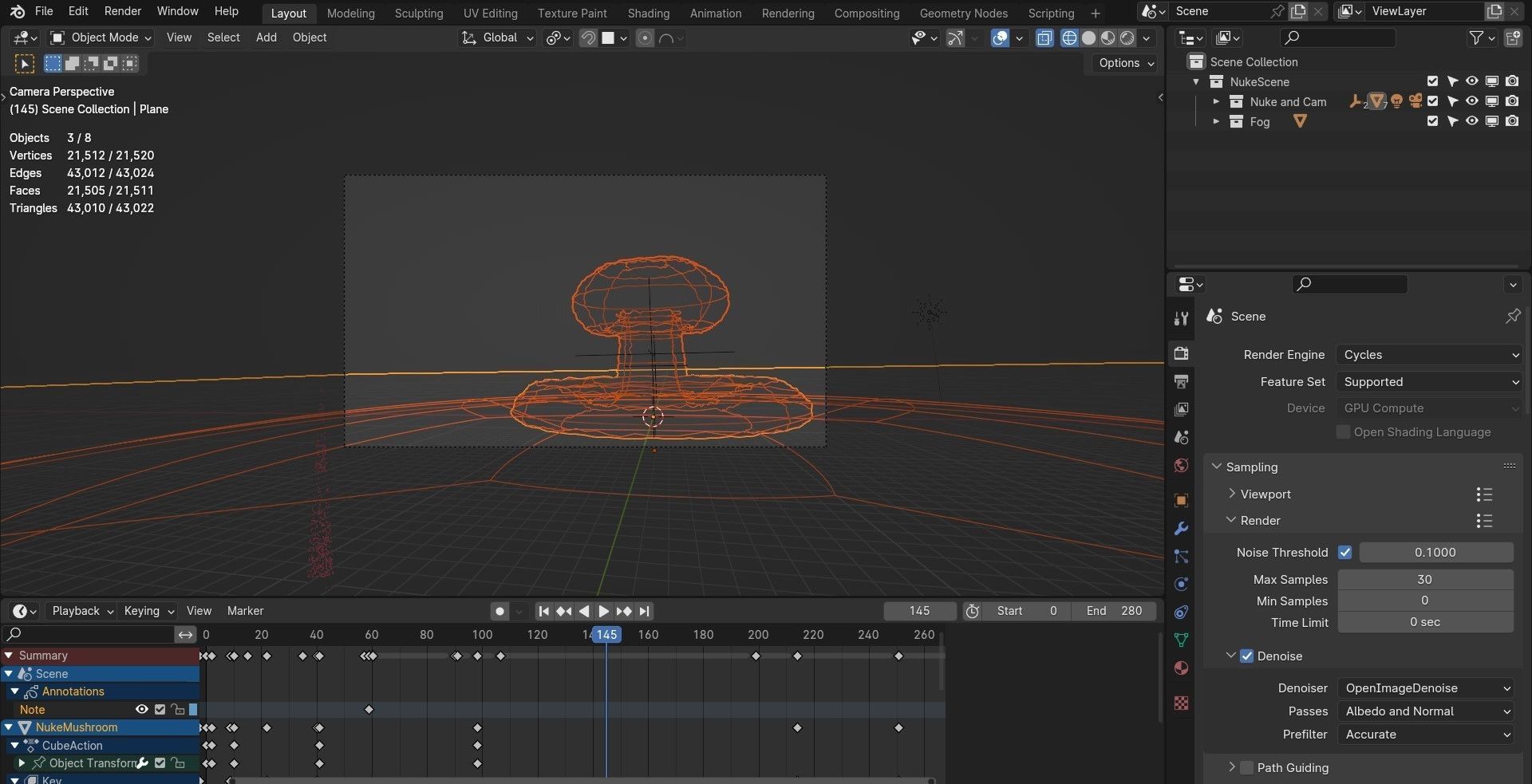Open the Denoiser dropdown

click(x=1425, y=688)
